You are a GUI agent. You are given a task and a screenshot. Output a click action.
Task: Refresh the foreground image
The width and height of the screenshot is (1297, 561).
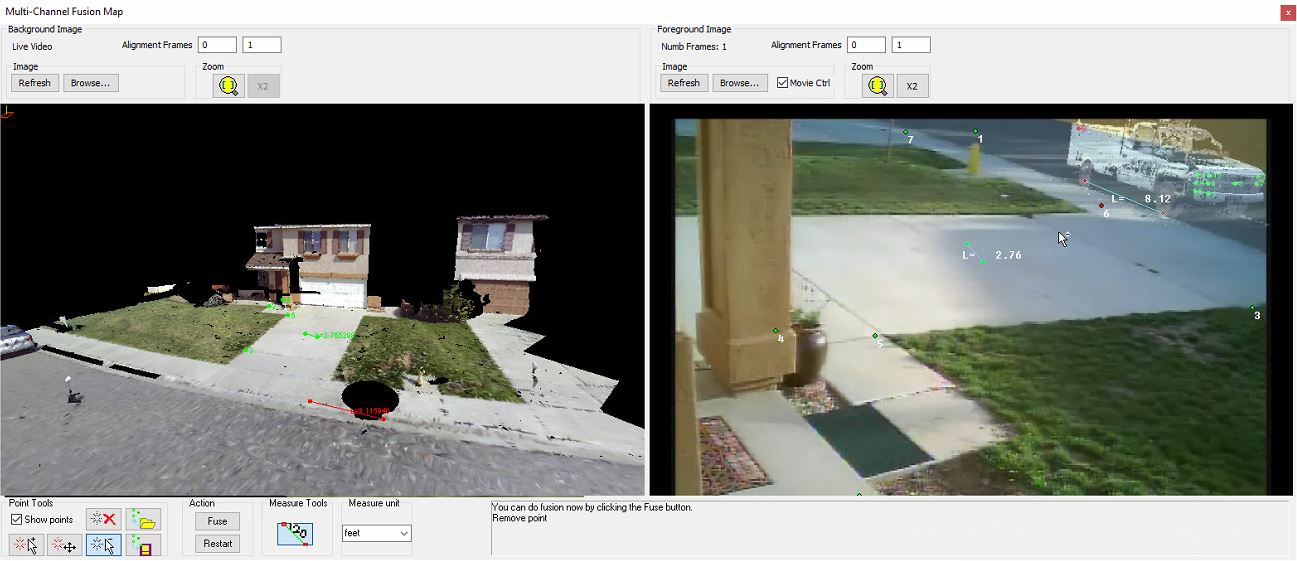click(683, 83)
